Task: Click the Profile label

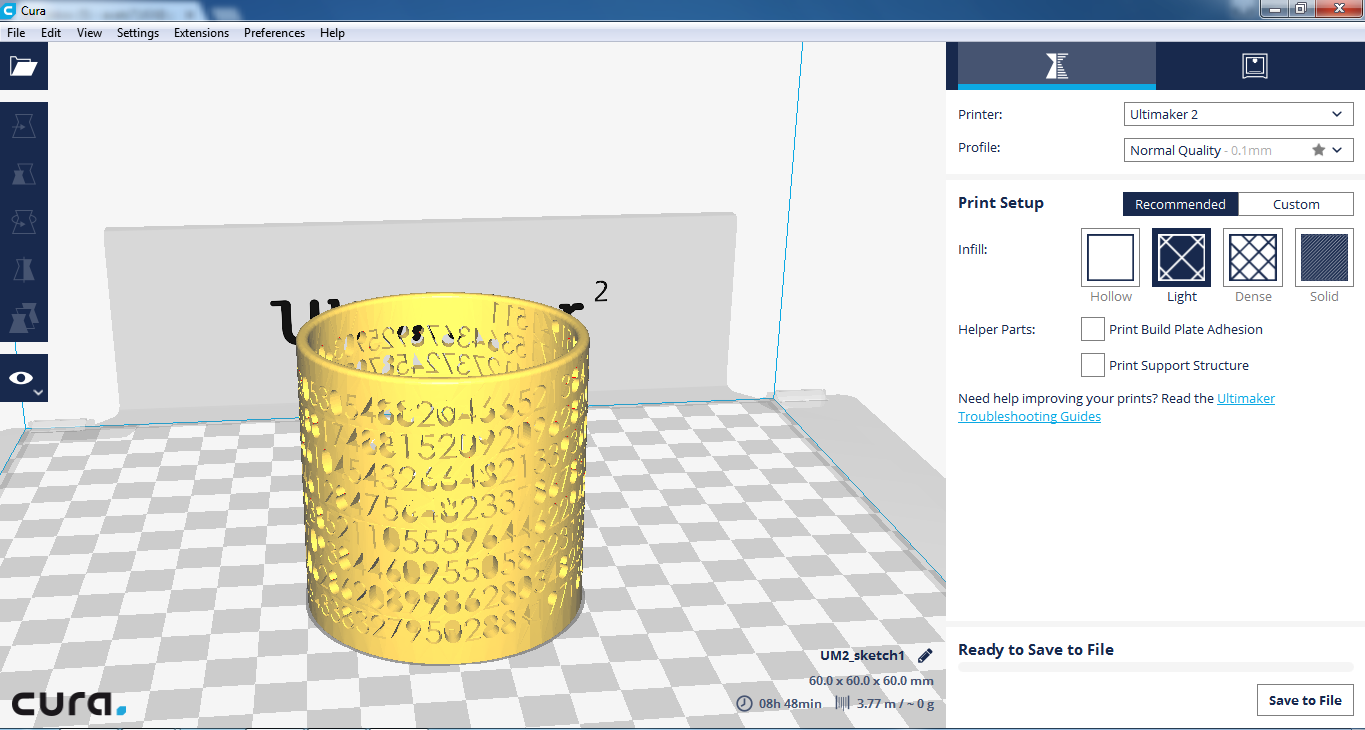Action: pyautogui.click(x=979, y=147)
